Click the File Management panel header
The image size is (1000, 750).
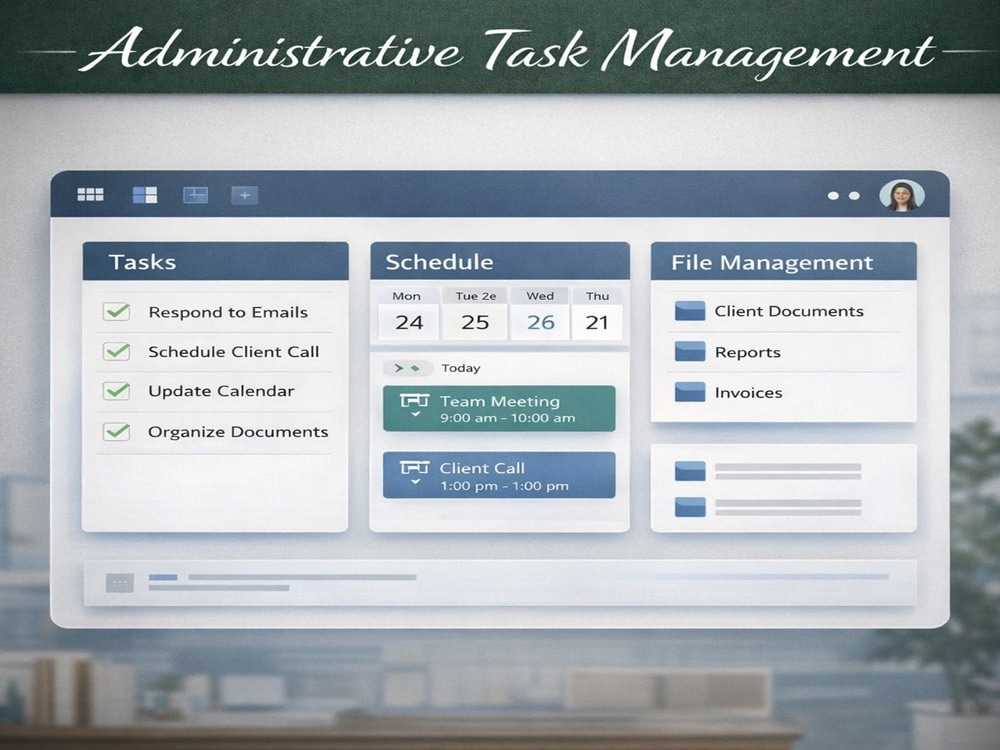pos(784,261)
